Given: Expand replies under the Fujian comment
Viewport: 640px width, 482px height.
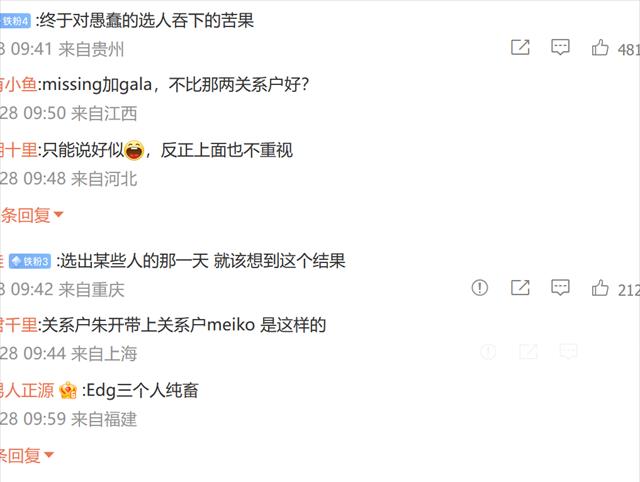Looking at the screenshot, I should 27,455.
